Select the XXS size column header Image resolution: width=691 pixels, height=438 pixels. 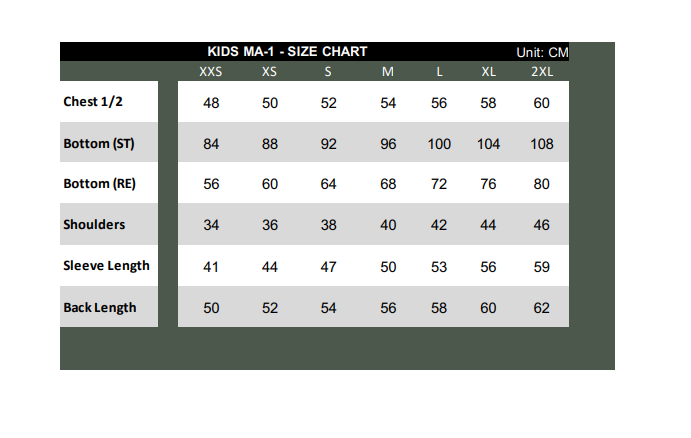pyautogui.click(x=211, y=72)
